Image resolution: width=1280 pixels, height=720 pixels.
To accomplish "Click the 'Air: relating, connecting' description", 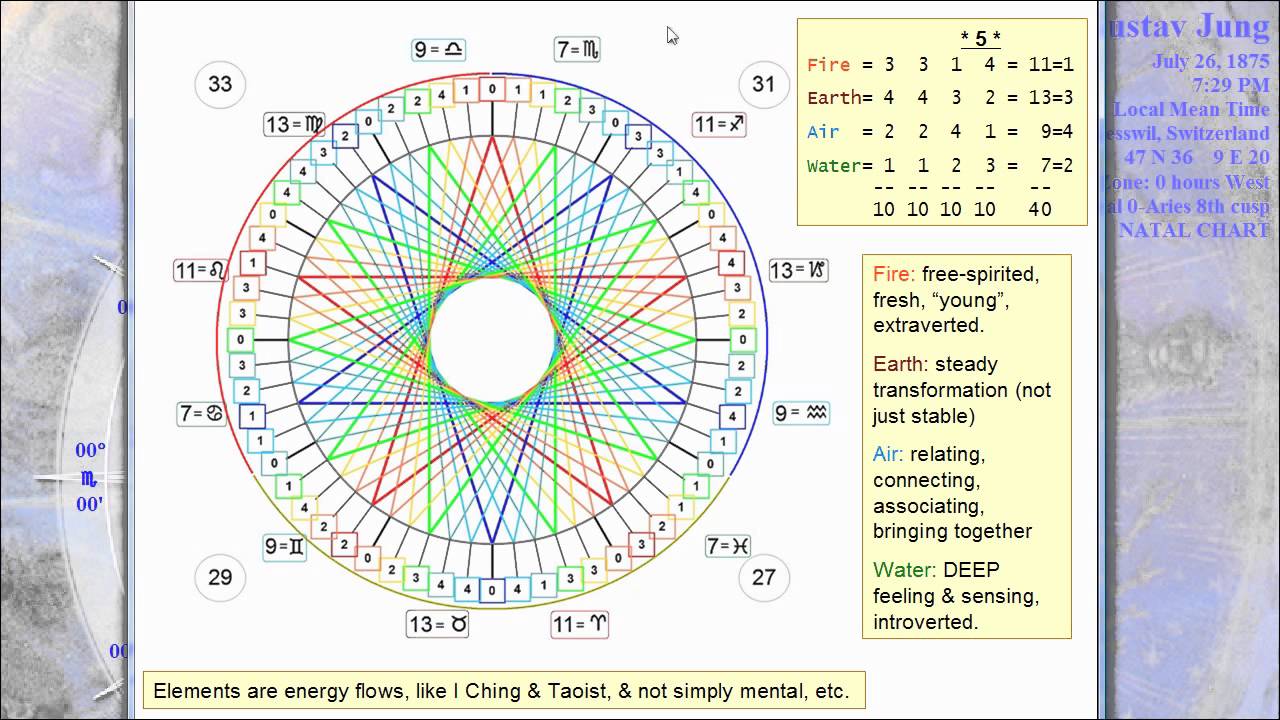I will 952,492.
